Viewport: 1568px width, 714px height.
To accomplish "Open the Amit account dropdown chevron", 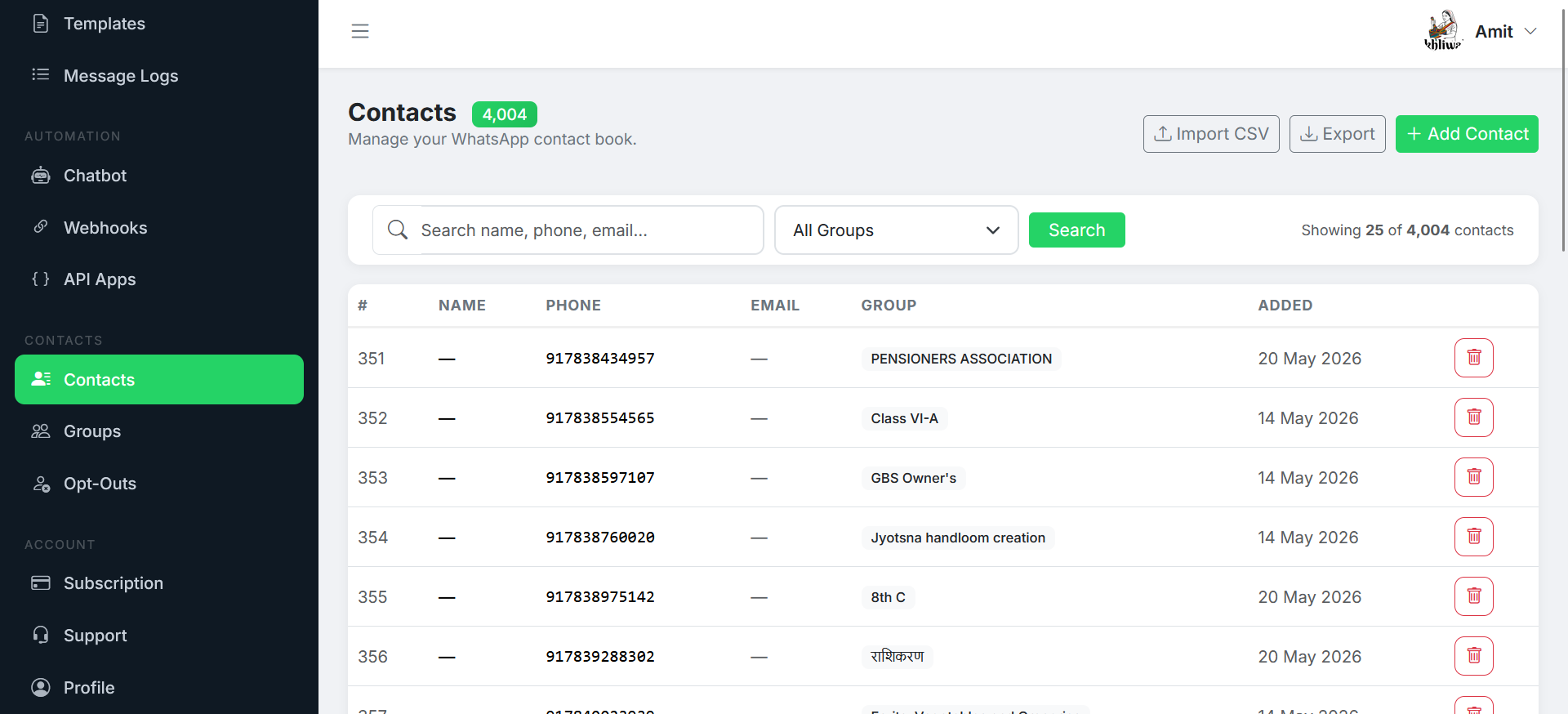I will pyautogui.click(x=1530, y=31).
